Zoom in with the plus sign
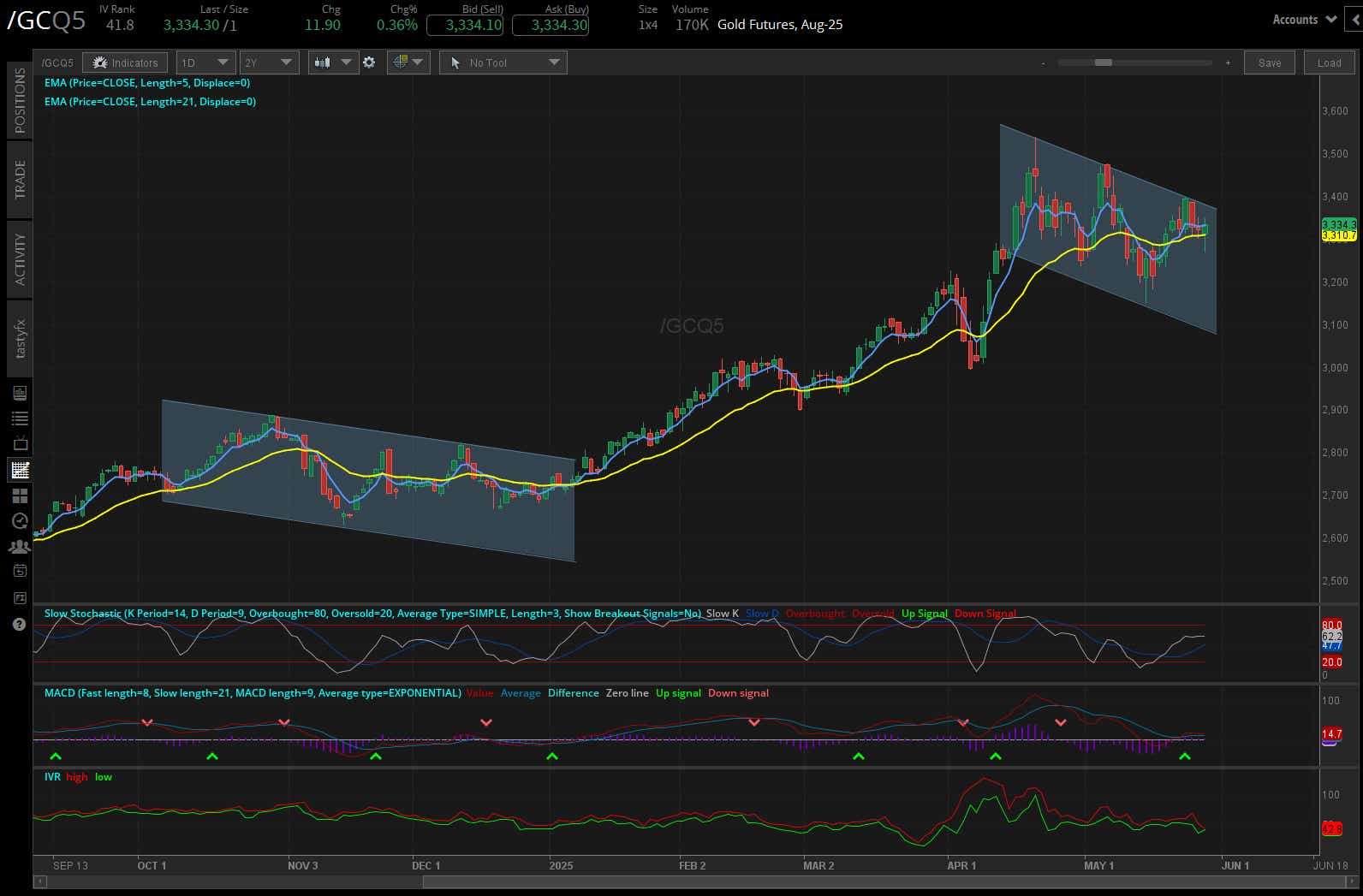This screenshot has height=896, width=1363. click(x=1228, y=62)
